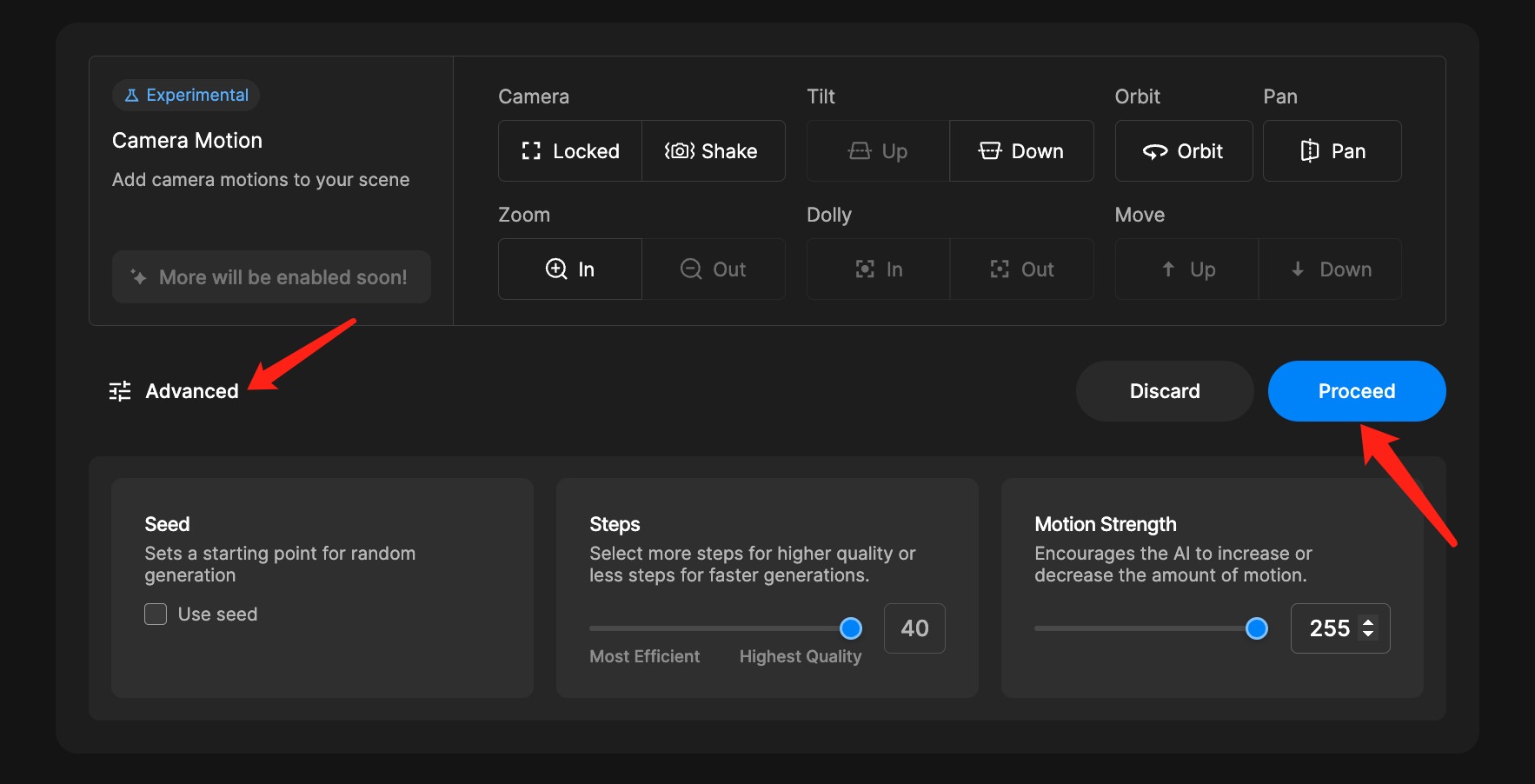The height and width of the screenshot is (784, 1535).
Task: Click the Discard button
Action: [1165, 391]
